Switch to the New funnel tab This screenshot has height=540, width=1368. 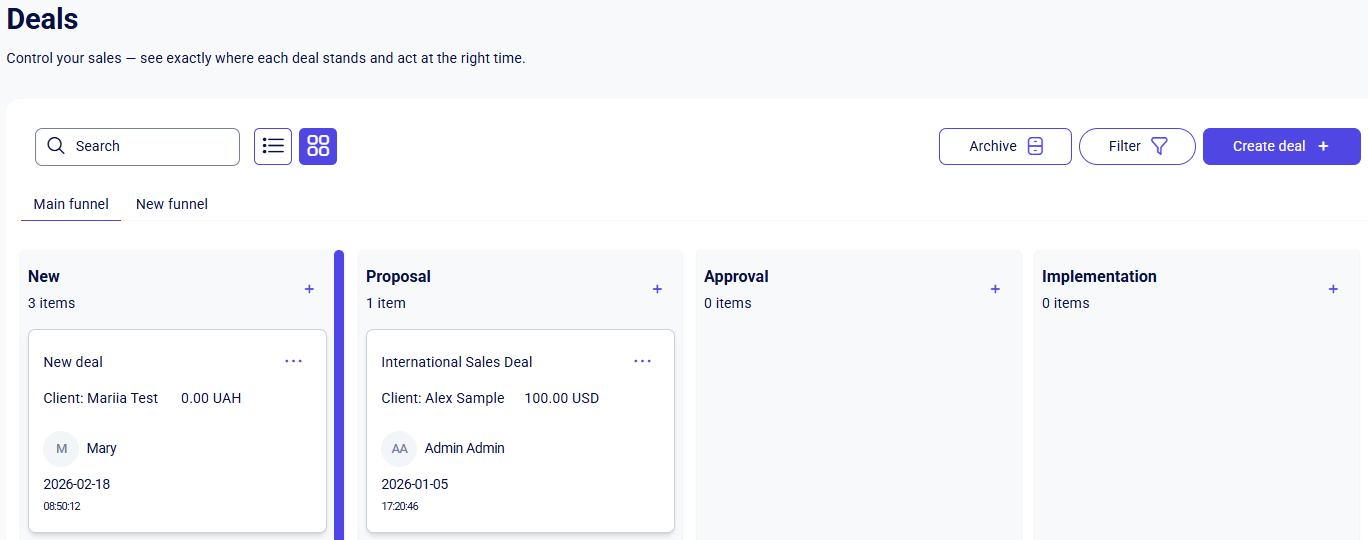(172, 204)
